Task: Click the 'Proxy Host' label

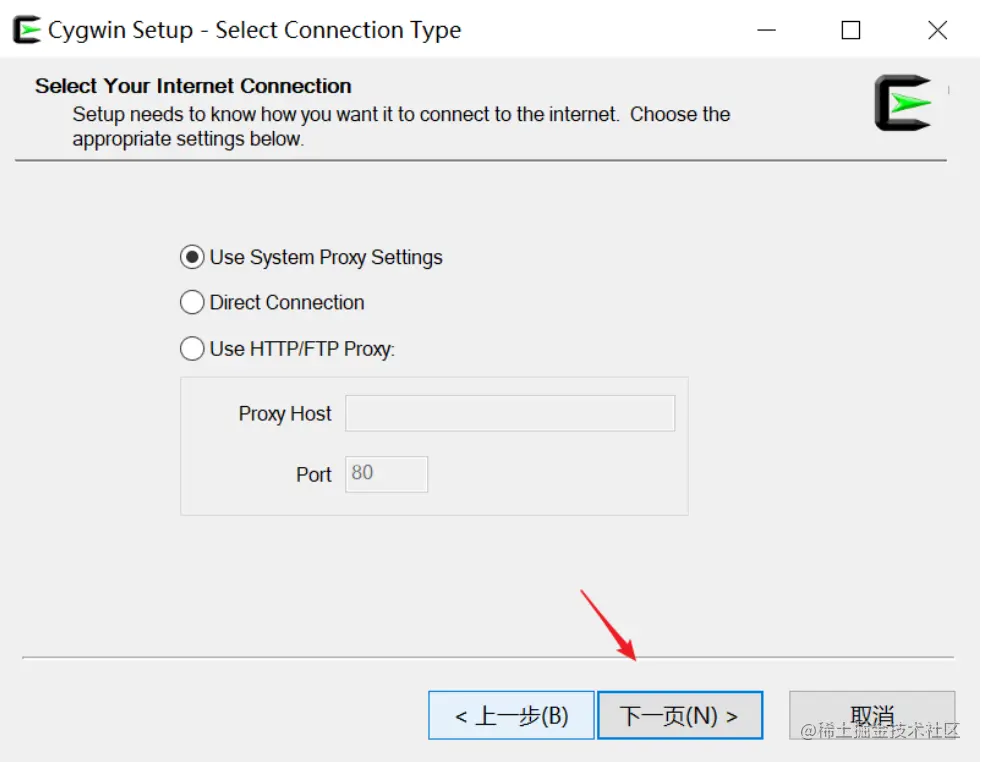Action: (x=285, y=414)
